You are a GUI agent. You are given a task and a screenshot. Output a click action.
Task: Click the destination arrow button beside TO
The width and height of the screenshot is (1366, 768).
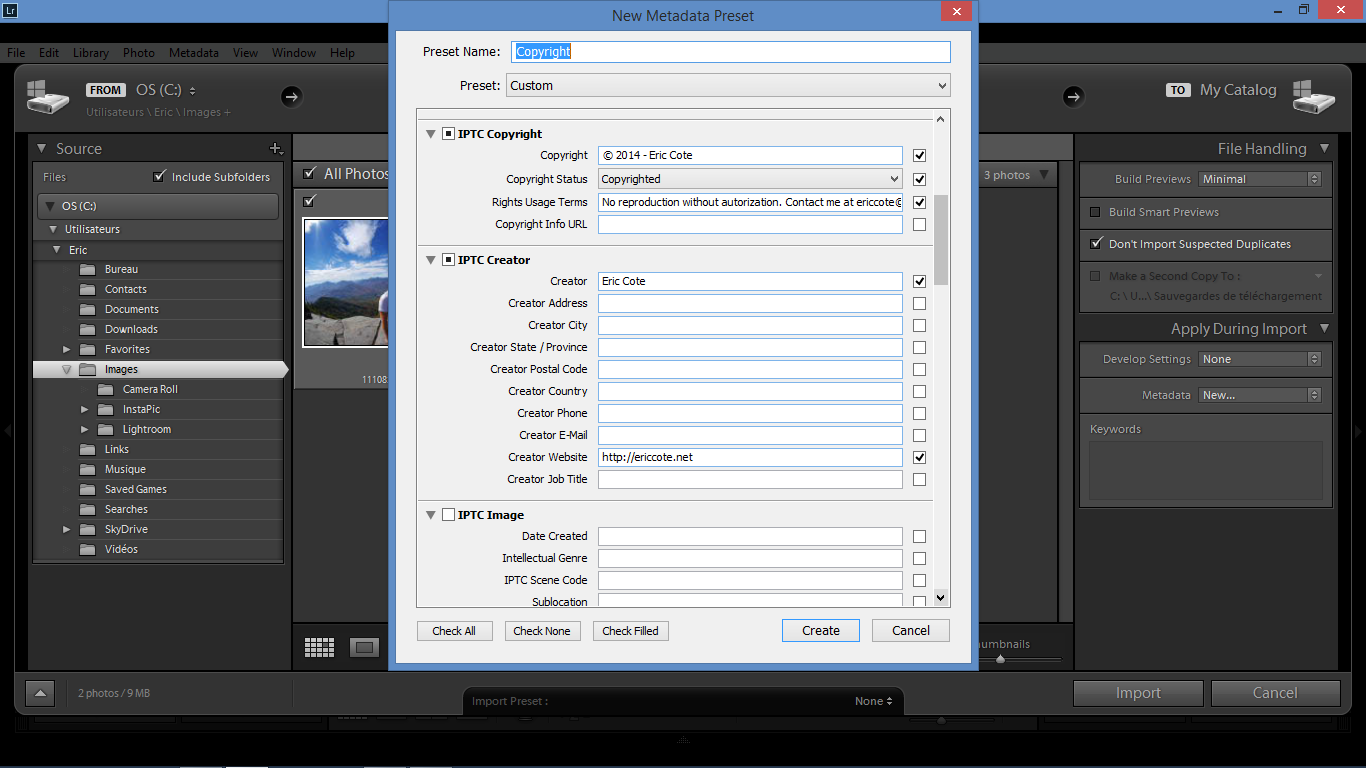pos(1073,96)
